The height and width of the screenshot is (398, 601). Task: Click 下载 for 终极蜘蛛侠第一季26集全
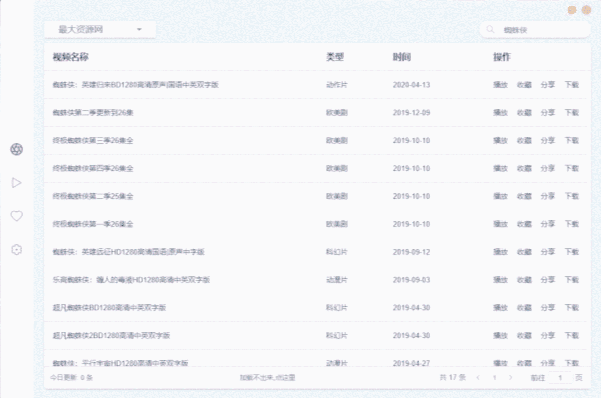tap(571, 224)
